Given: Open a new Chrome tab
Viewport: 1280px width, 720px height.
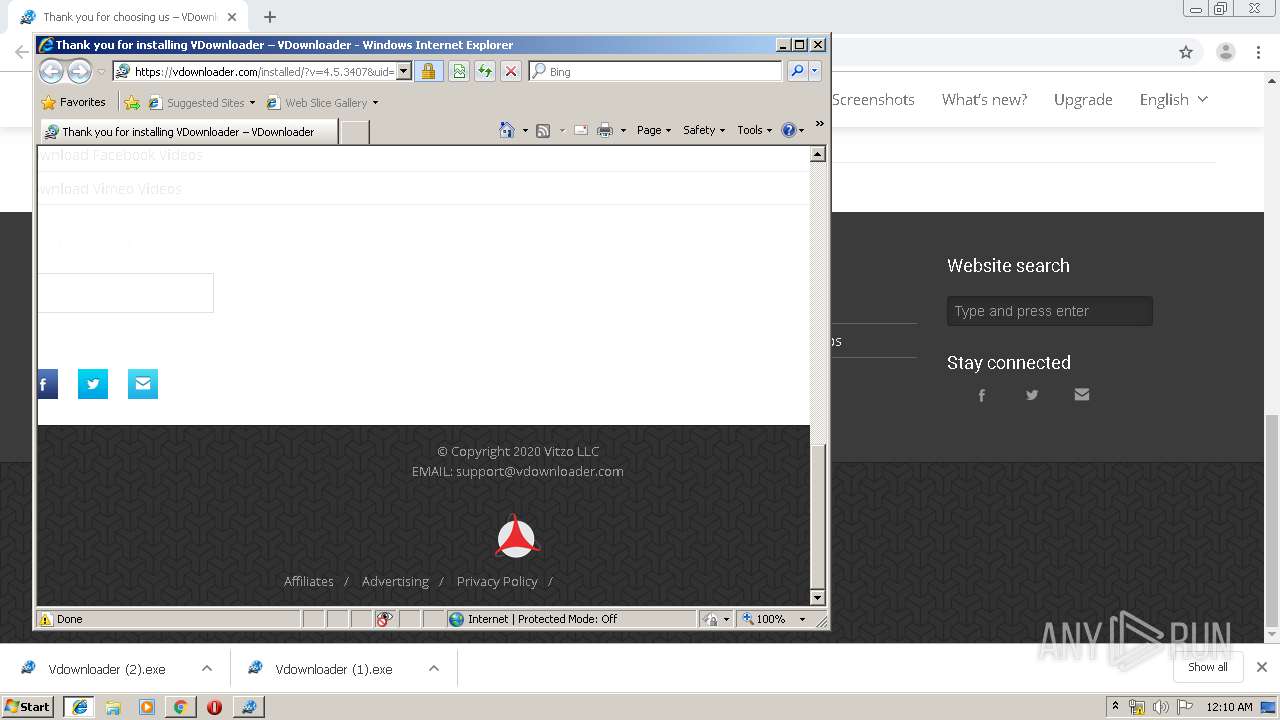Looking at the screenshot, I should pyautogui.click(x=270, y=17).
